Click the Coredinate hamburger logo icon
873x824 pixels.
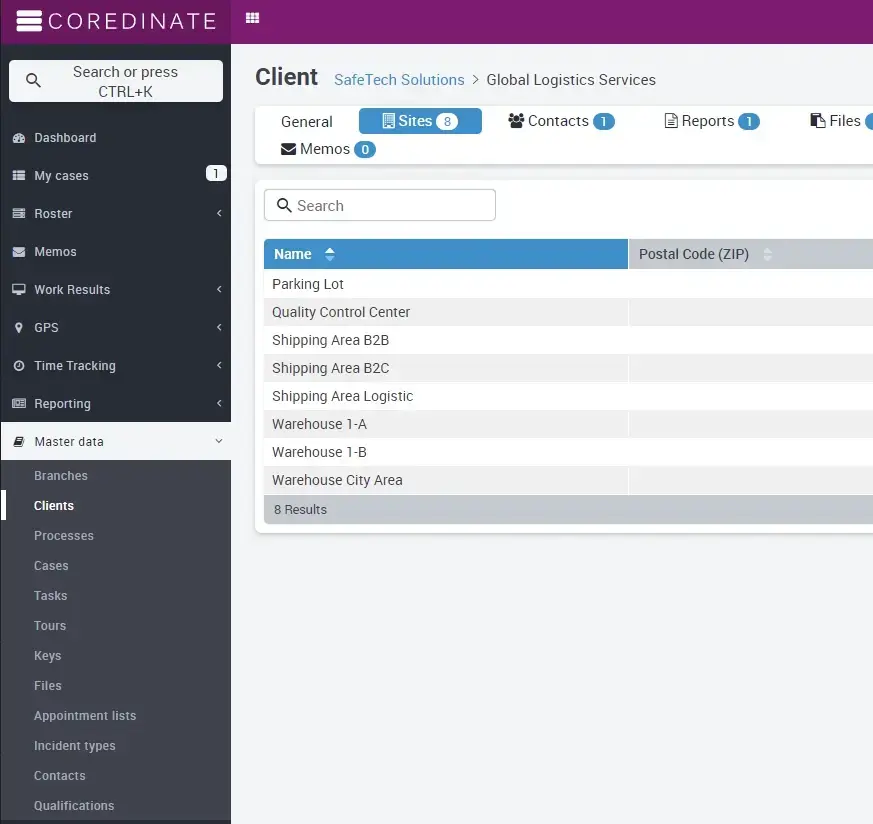point(29,21)
